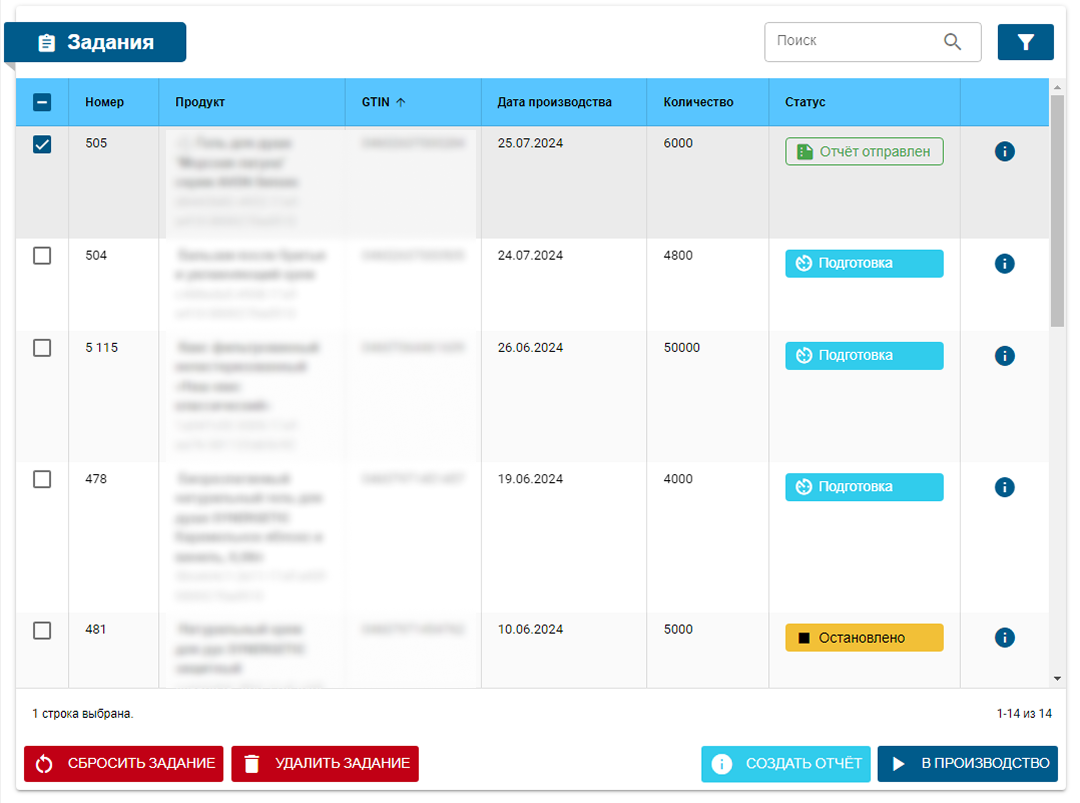
Task: Select the Задания tab
Action: pyautogui.click(x=95, y=42)
